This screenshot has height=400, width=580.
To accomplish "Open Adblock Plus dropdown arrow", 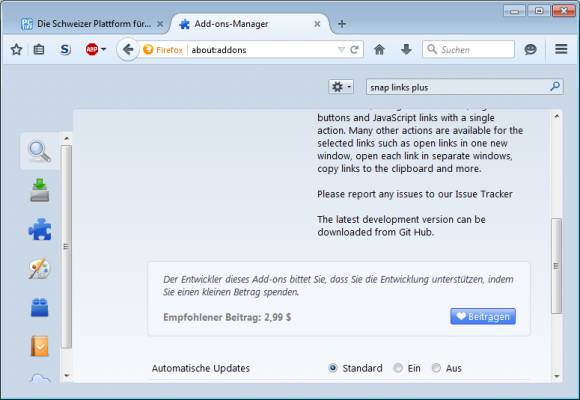I will coord(103,49).
